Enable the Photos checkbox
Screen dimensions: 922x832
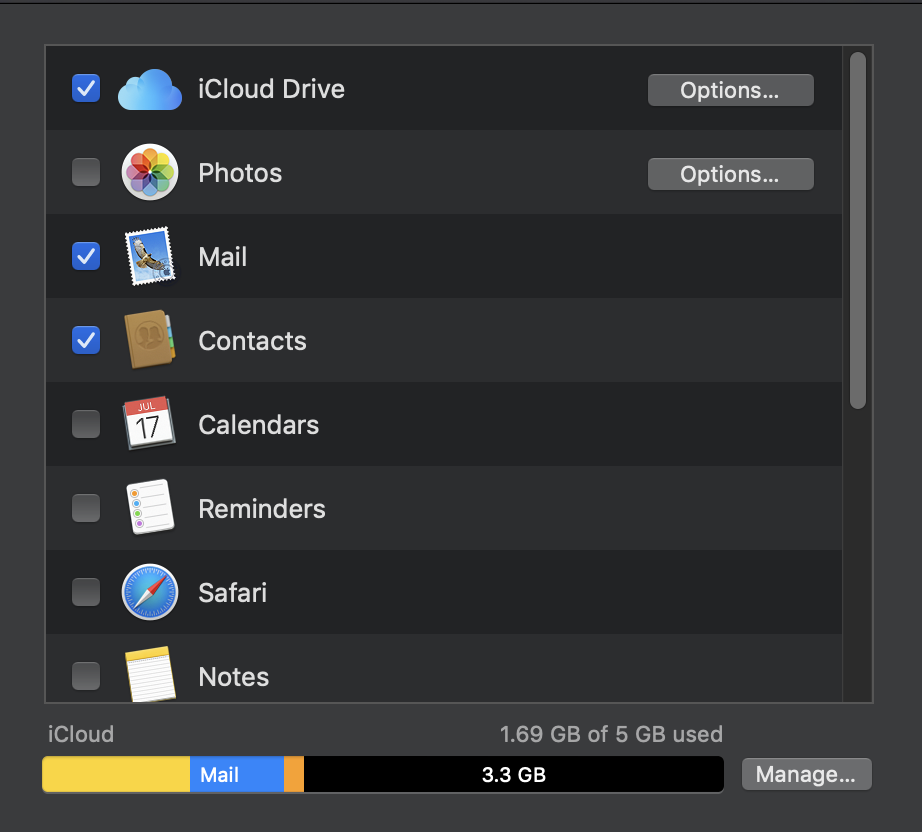tap(86, 172)
